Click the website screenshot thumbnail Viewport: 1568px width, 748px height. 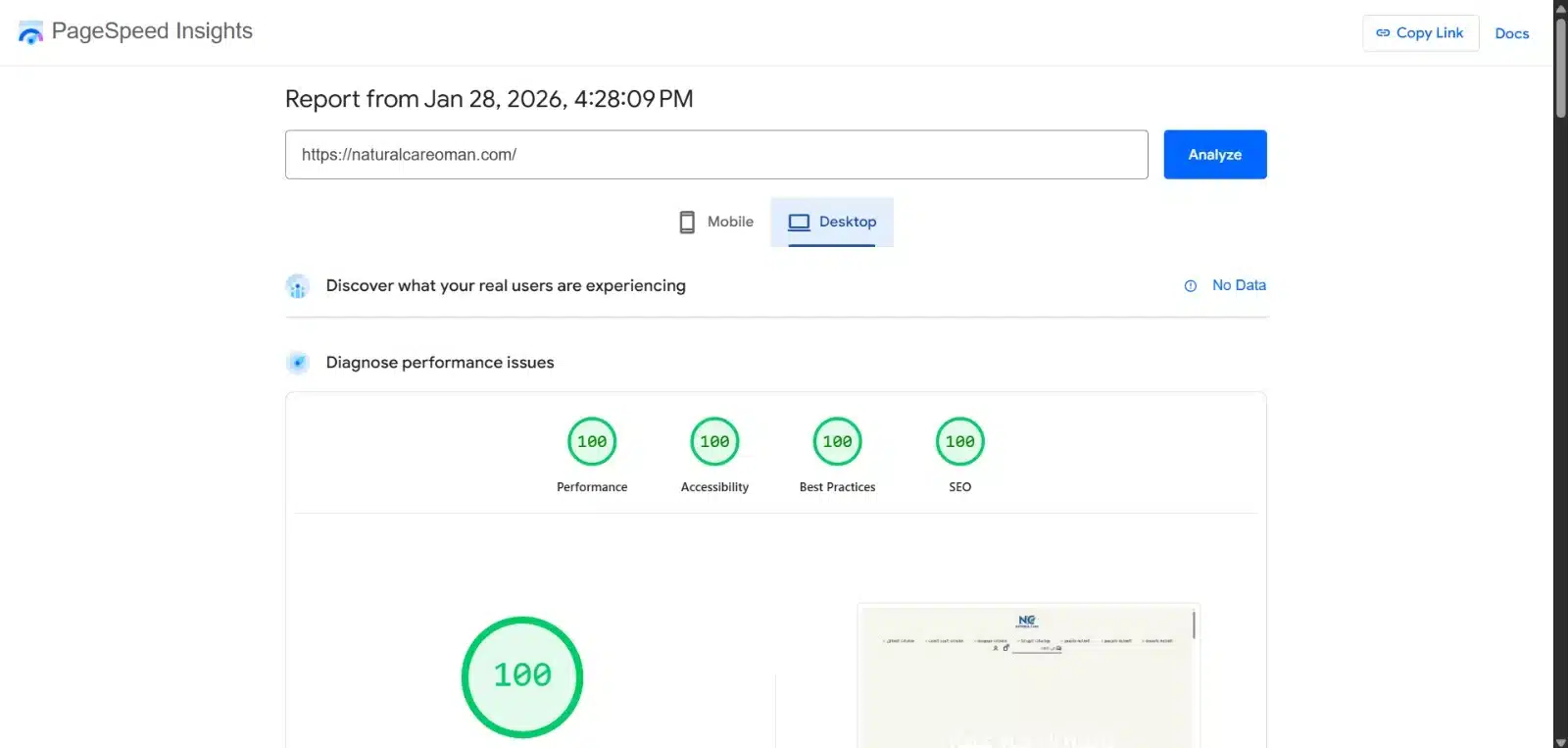click(x=1028, y=676)
